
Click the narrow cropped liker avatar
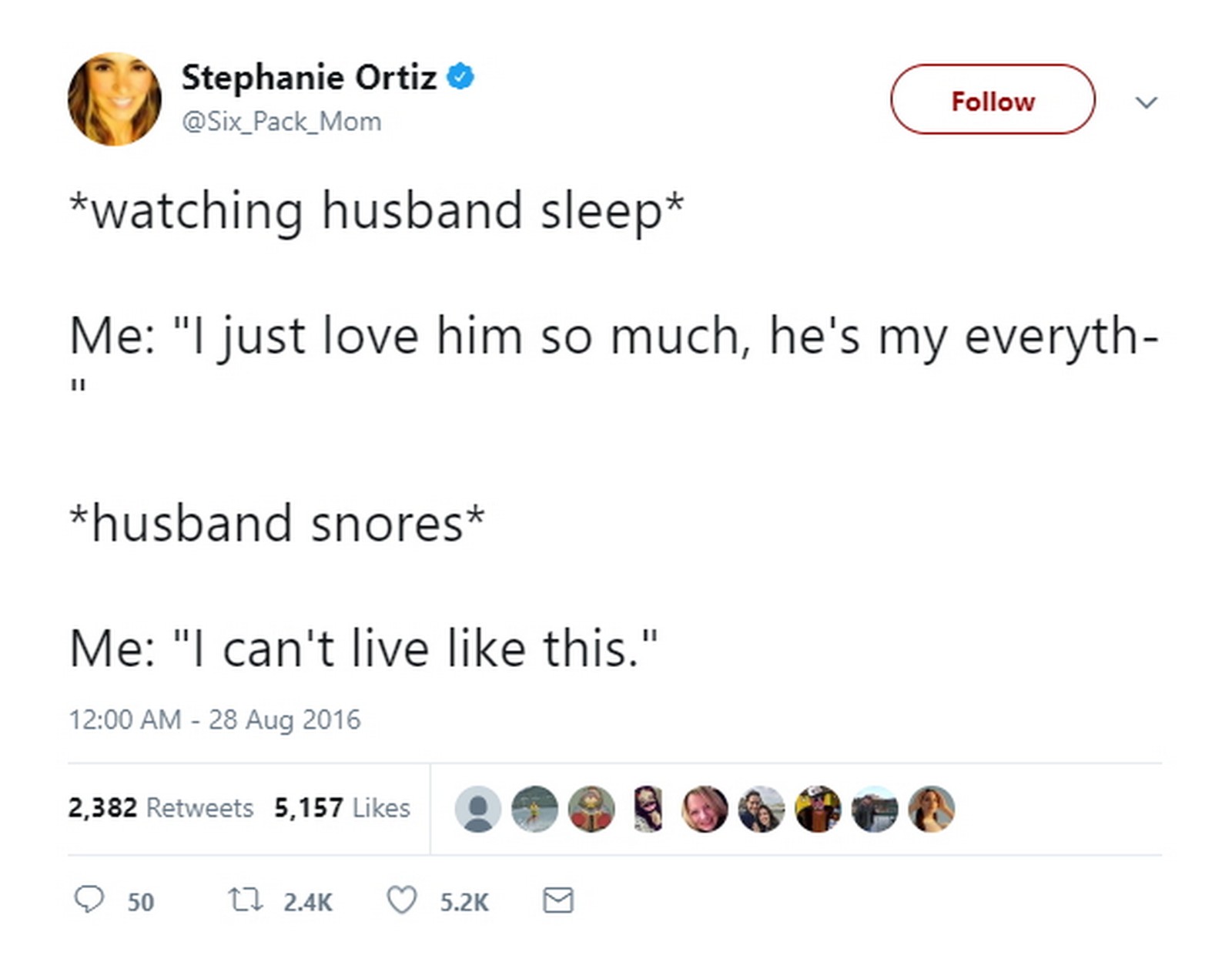(x=648, y=809)
